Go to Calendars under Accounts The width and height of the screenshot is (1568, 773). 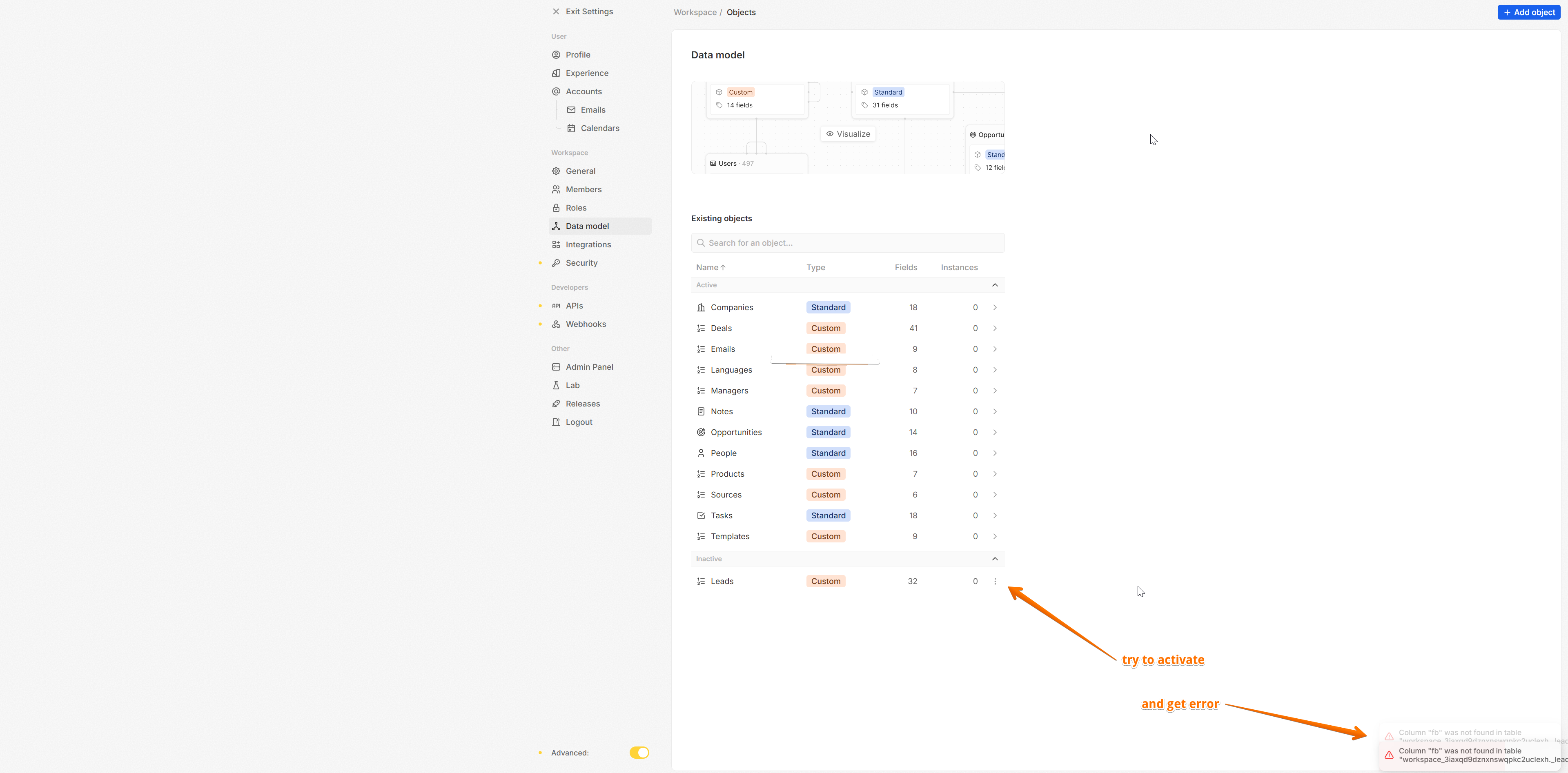point(599,128)
